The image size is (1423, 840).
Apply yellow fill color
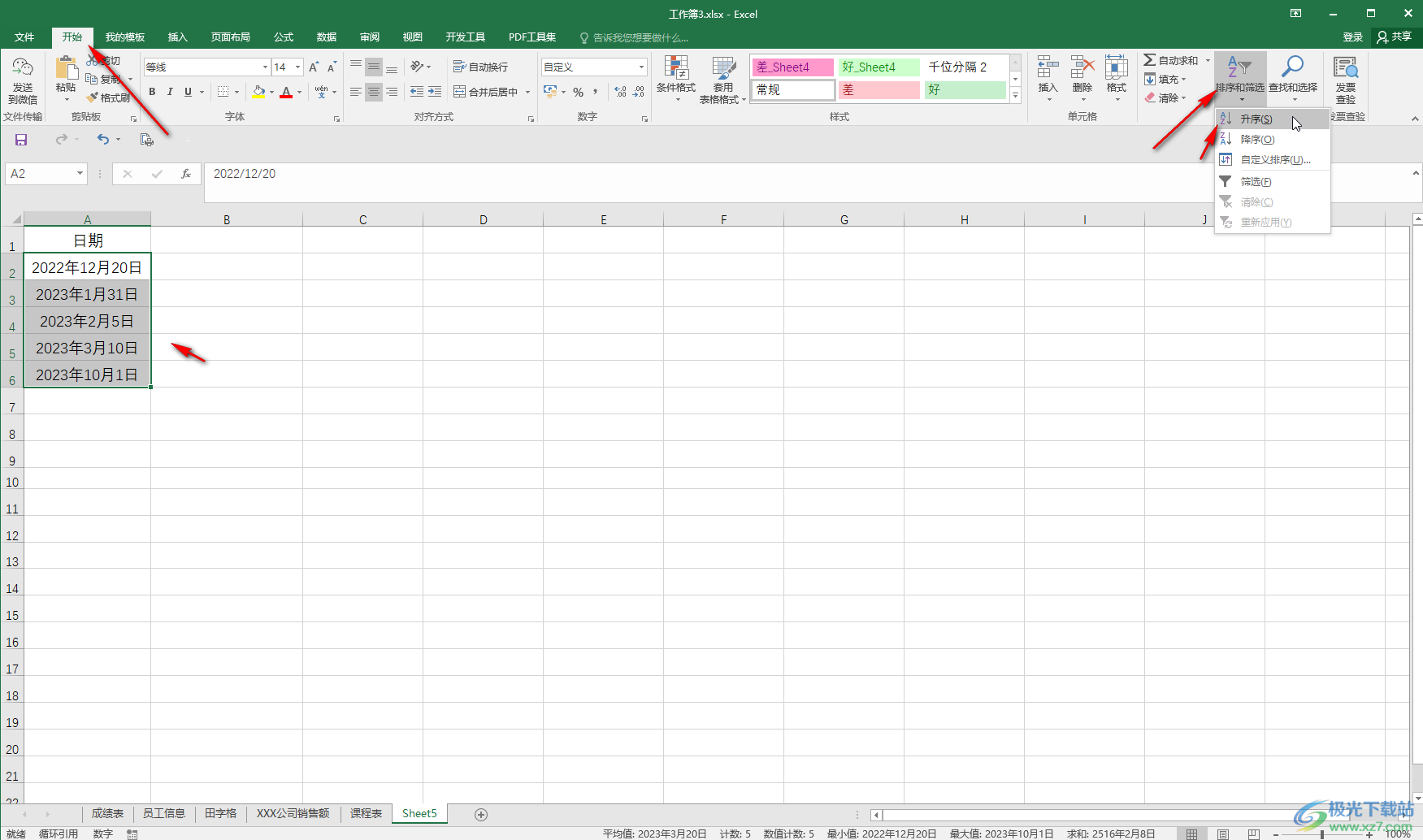click(258, 92)
